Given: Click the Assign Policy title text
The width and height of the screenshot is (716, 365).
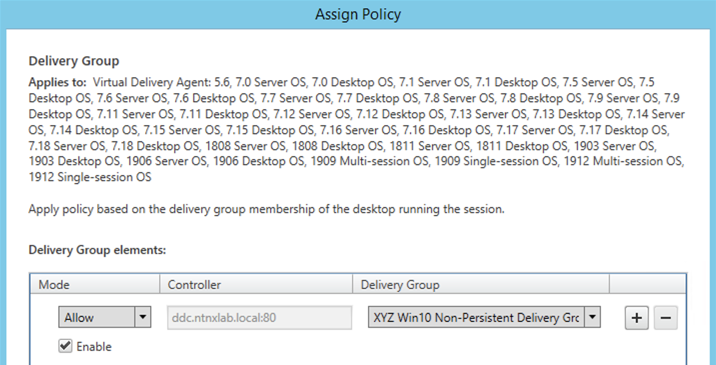Looking at the screenshot, I should [358, 14].
